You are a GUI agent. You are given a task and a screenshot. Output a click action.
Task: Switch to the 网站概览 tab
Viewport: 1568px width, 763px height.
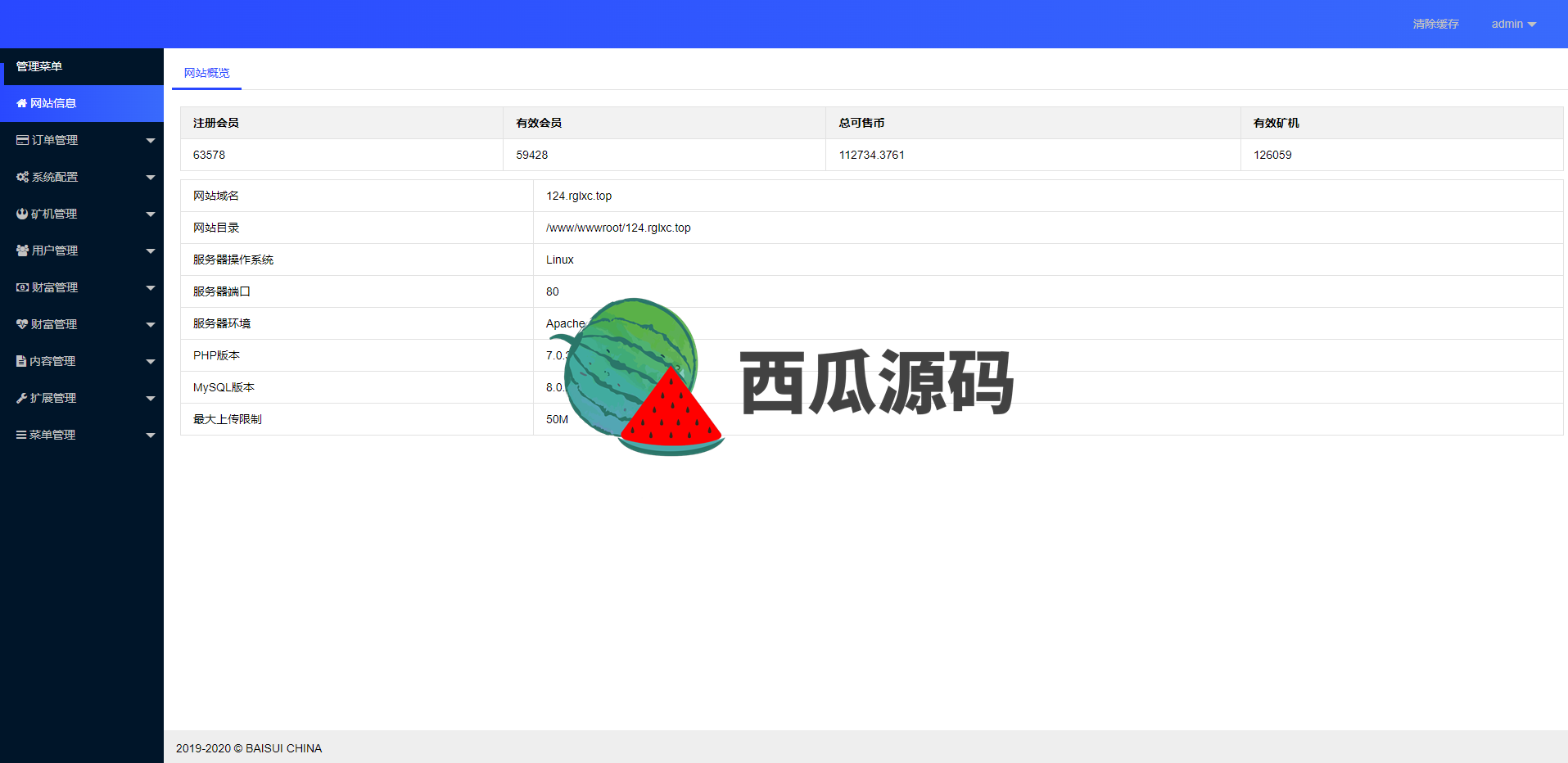[206, 73]
